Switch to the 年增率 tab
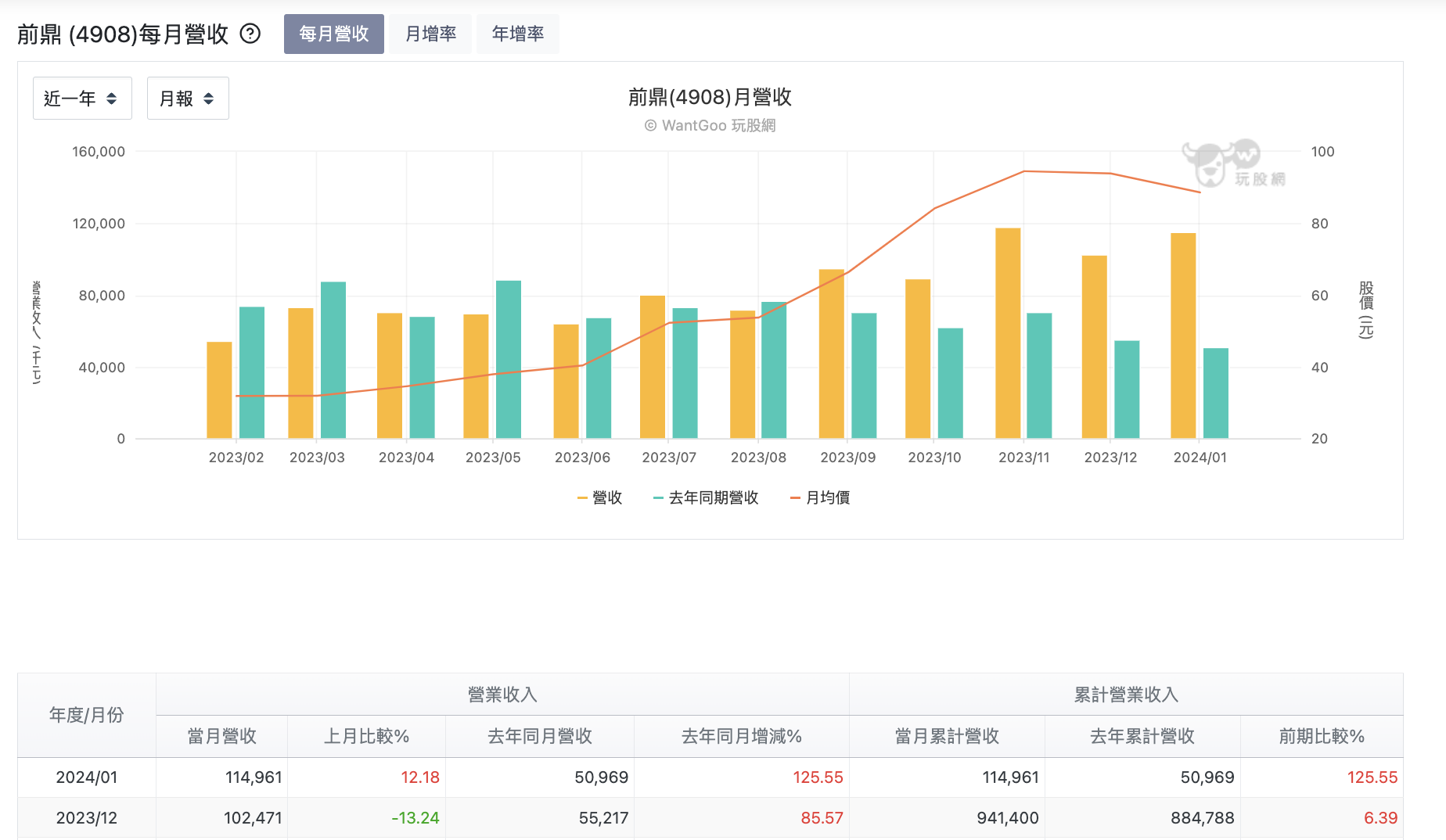The height and width of the screenshot is (840, 1446). pos(518,34)
